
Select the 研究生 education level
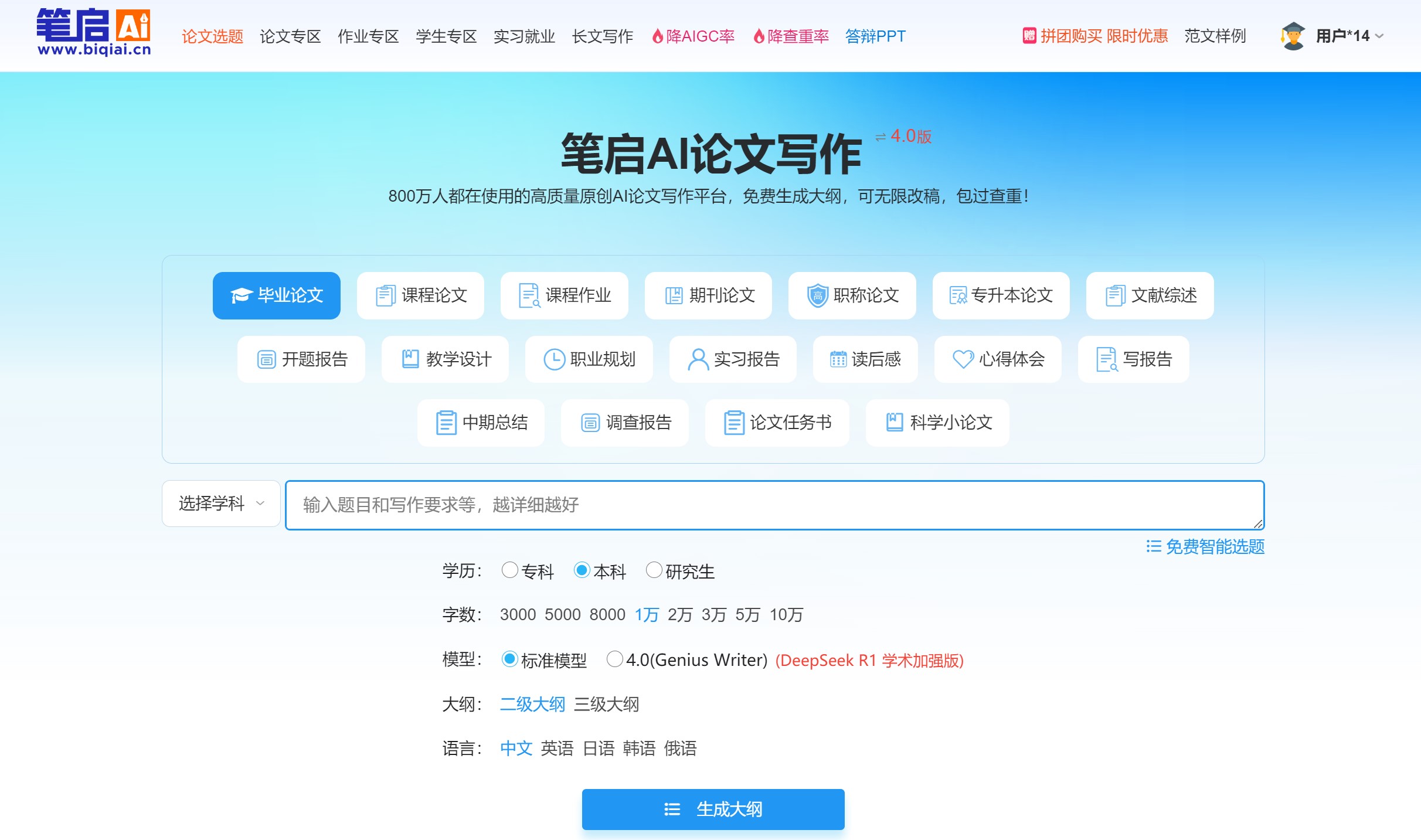click(x=654, y=570)
